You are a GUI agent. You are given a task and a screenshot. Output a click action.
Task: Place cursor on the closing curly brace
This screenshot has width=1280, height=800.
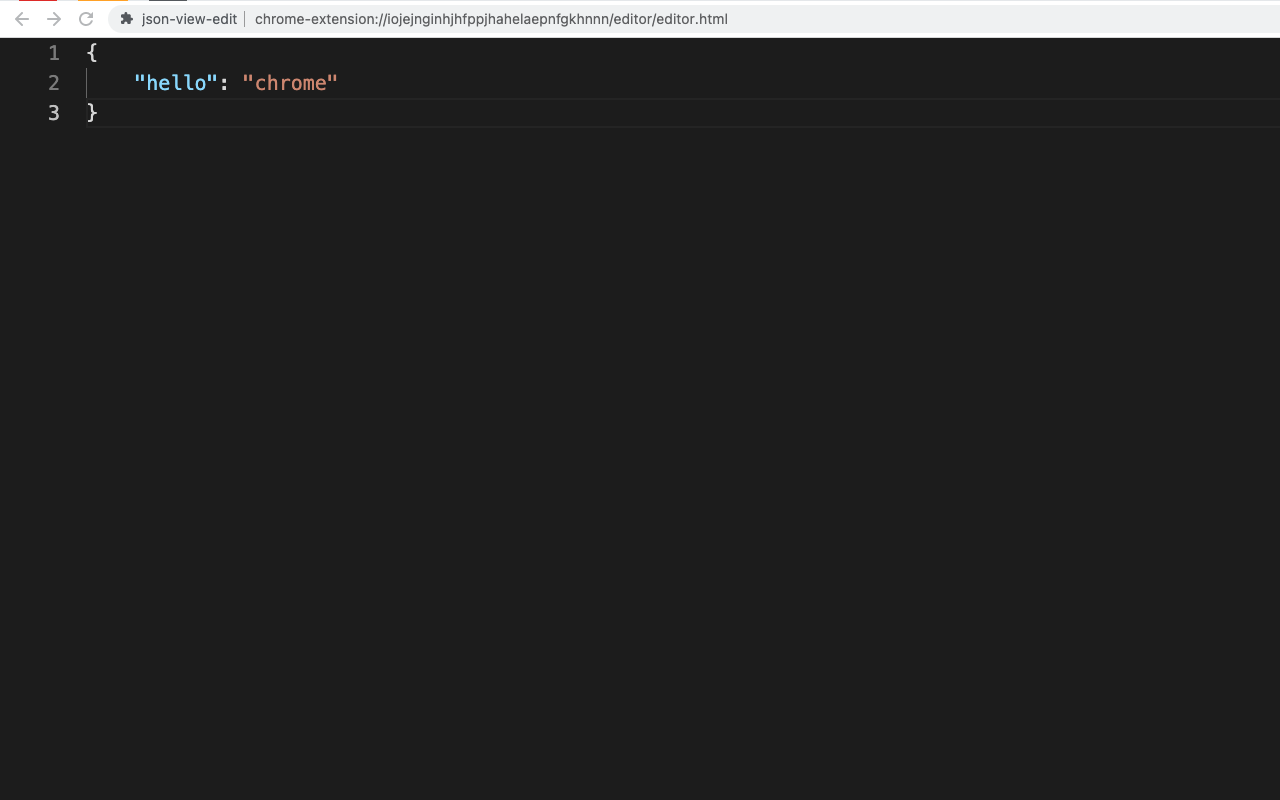click(x=92, y=113)
